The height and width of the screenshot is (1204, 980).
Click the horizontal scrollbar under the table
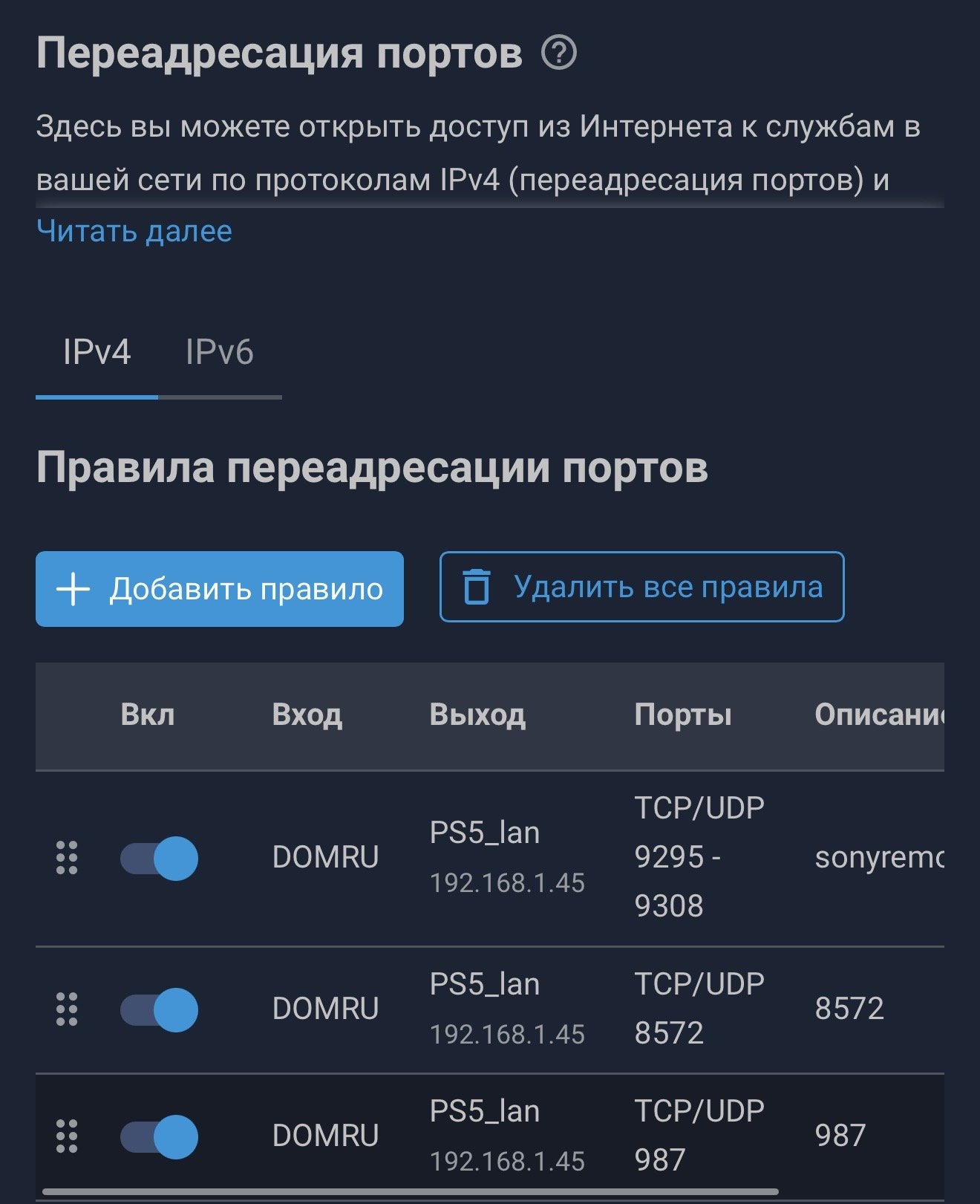click(x=410, y=1192)
